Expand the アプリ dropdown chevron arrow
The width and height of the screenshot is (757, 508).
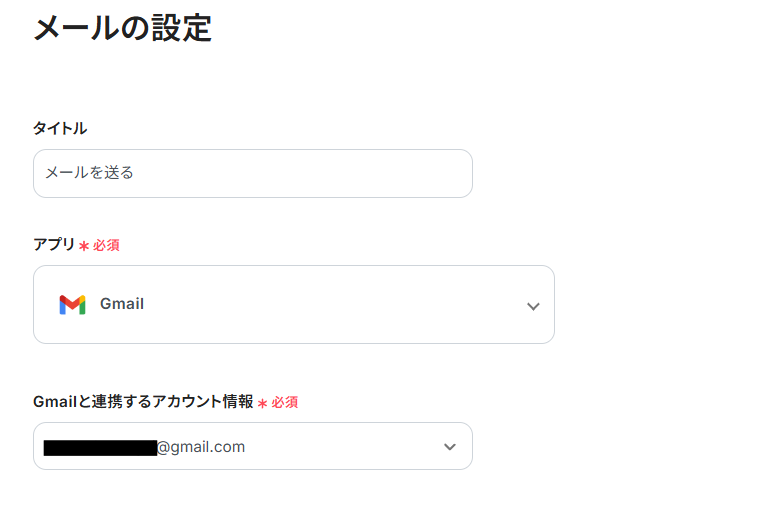point(533,306)
